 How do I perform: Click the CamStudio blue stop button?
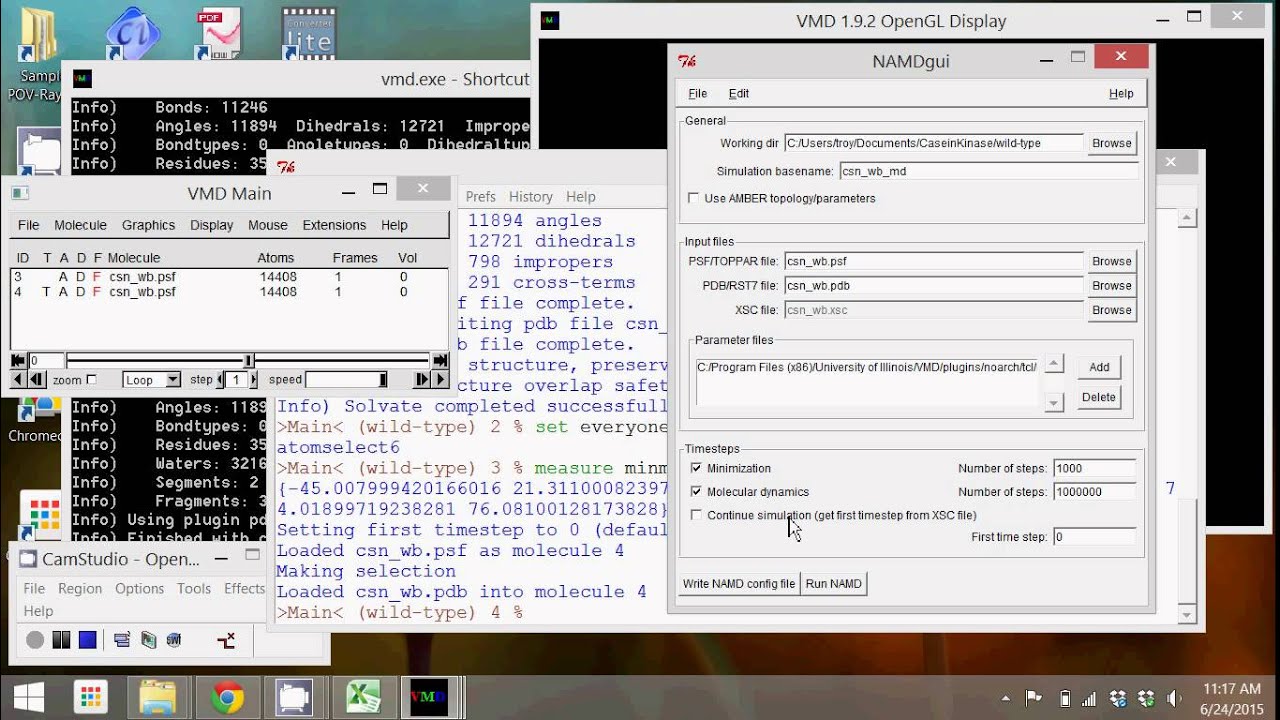point(87,640)
